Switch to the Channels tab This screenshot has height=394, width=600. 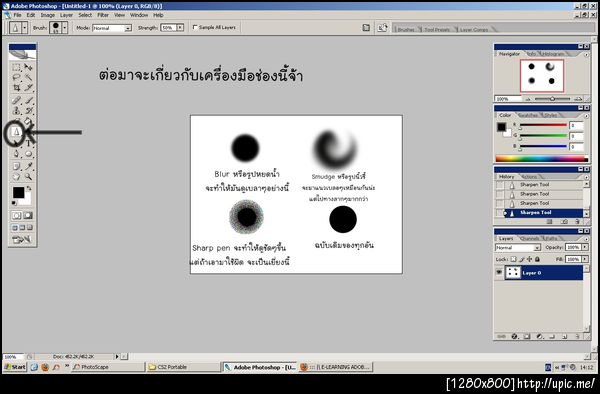click(530, 238)
